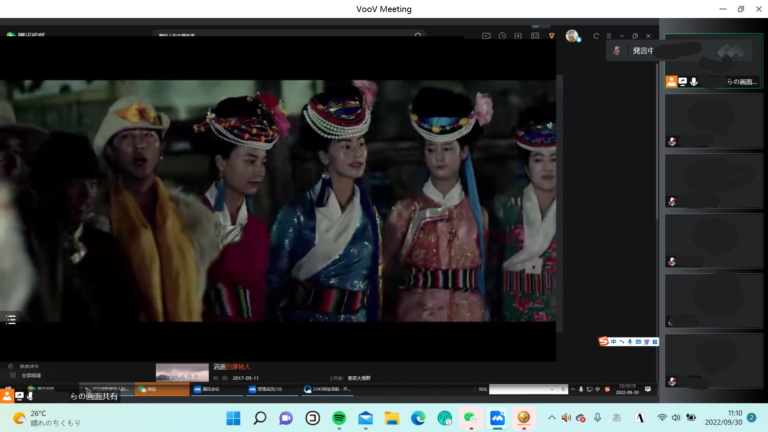Click the orange presenter icon at bottom left
This screenshot has height=432, width=768.
point(7,396)
